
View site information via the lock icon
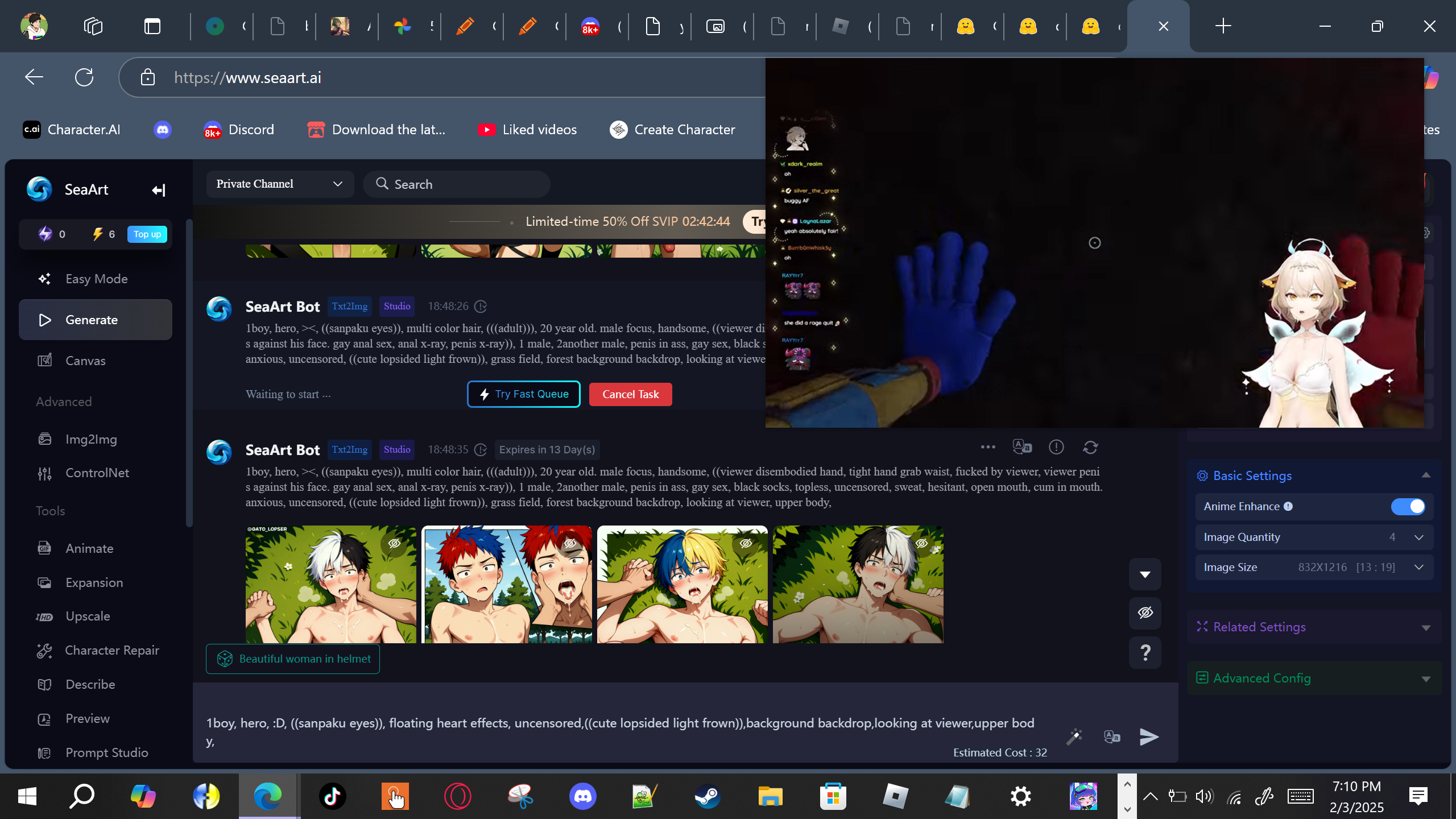point(148,77)
